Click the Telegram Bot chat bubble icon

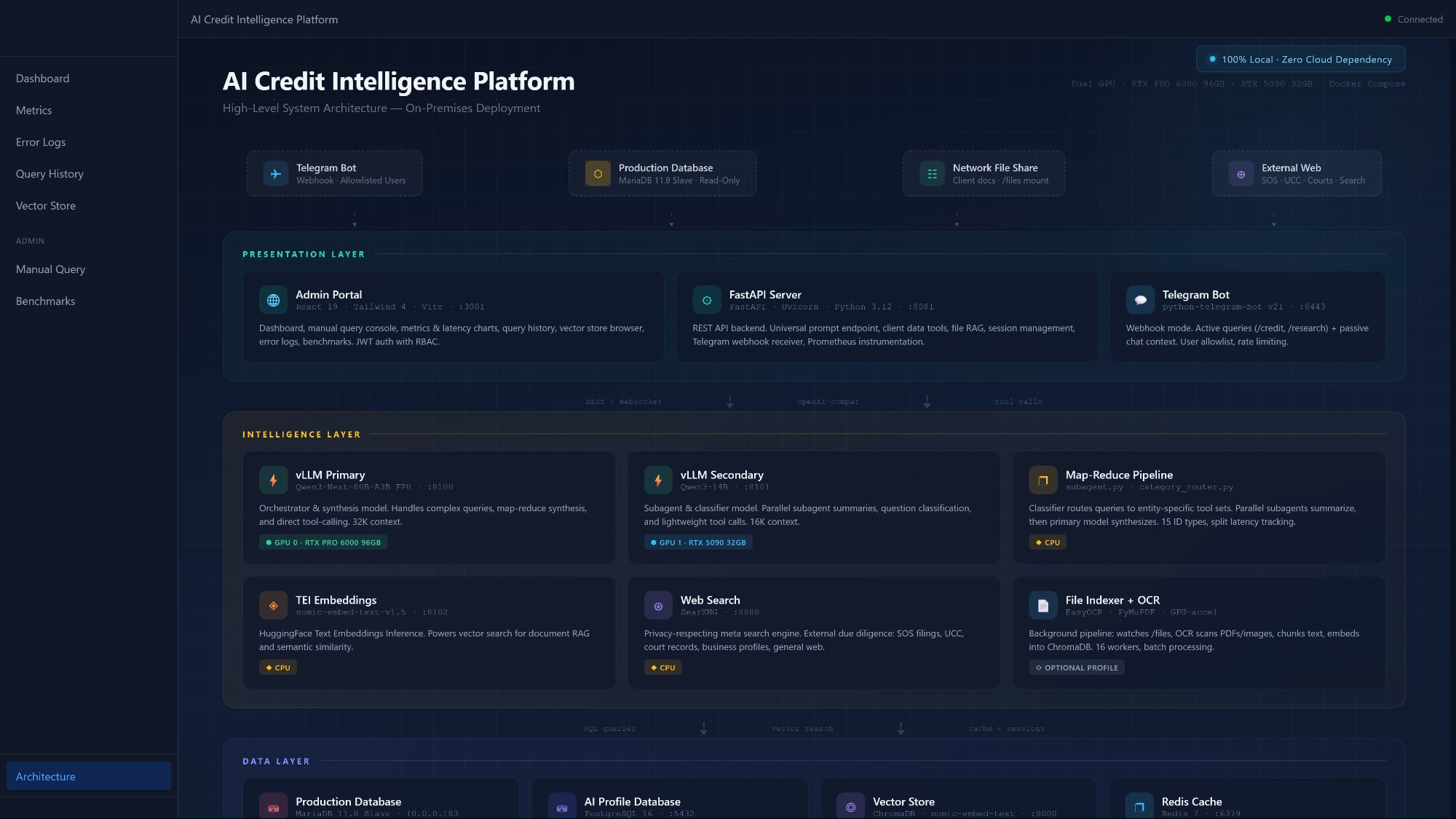(x=1140, y=300)
